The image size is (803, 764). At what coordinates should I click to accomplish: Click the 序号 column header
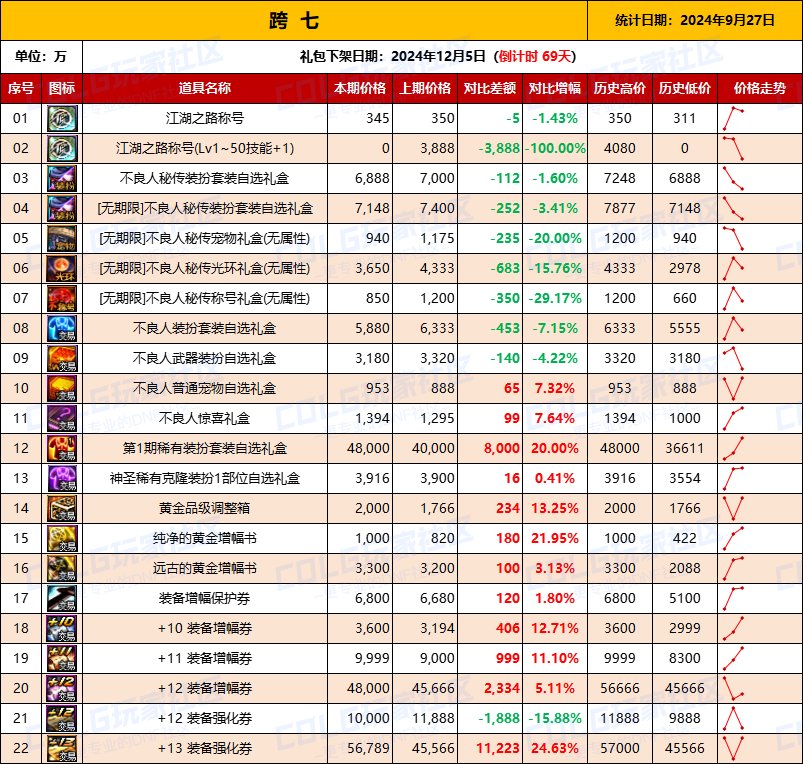tap(21, 89)
